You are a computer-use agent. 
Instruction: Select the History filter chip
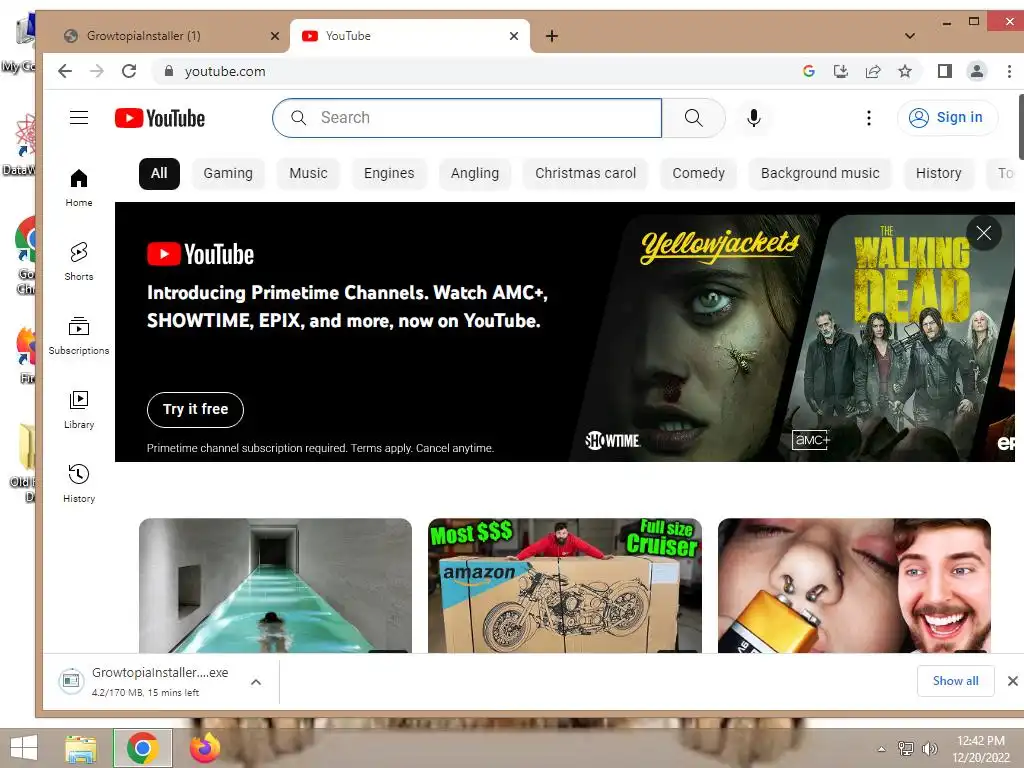point(938,174)
